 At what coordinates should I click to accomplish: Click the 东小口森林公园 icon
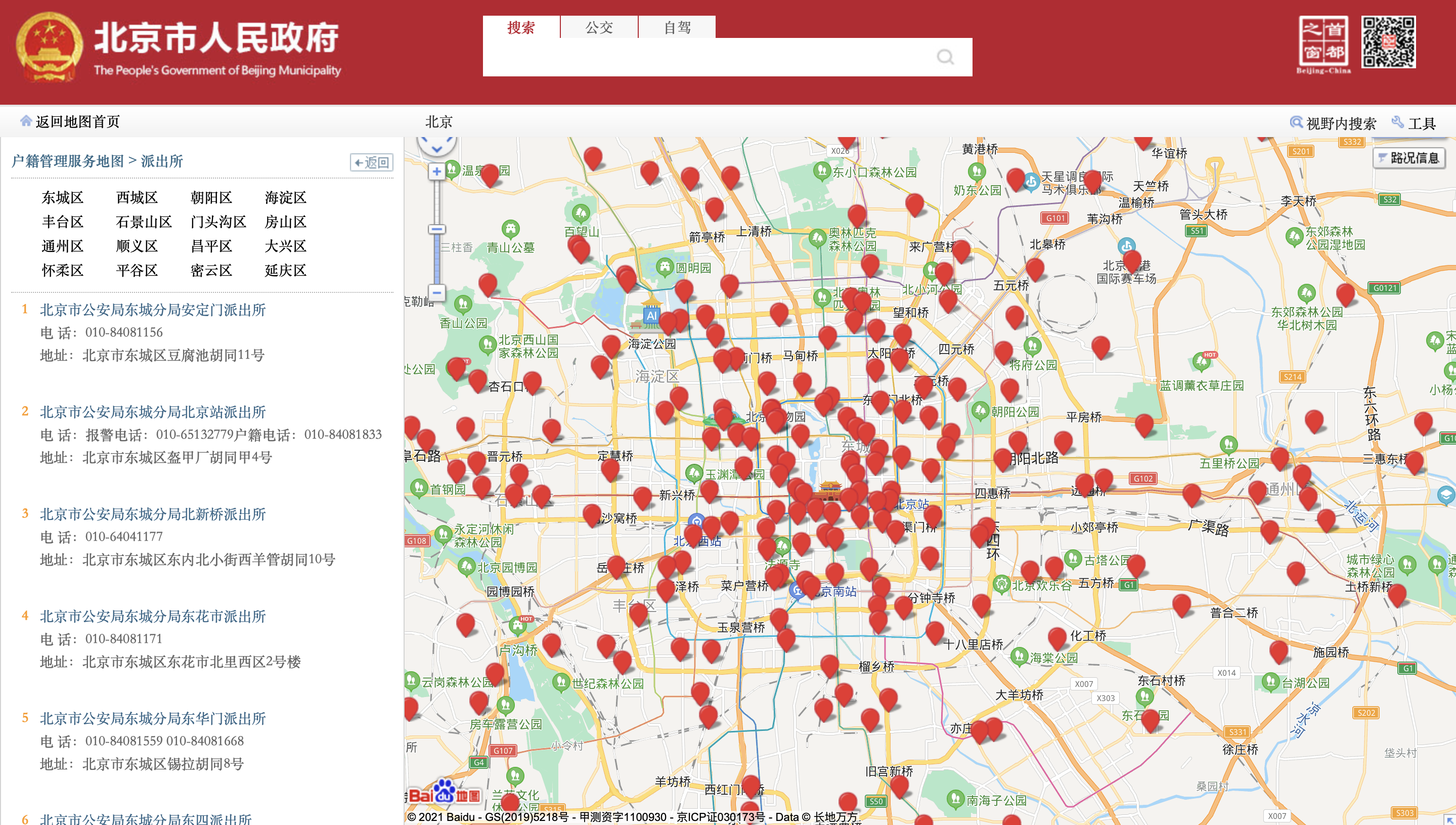pyautogui.click(x=822, y=171)
